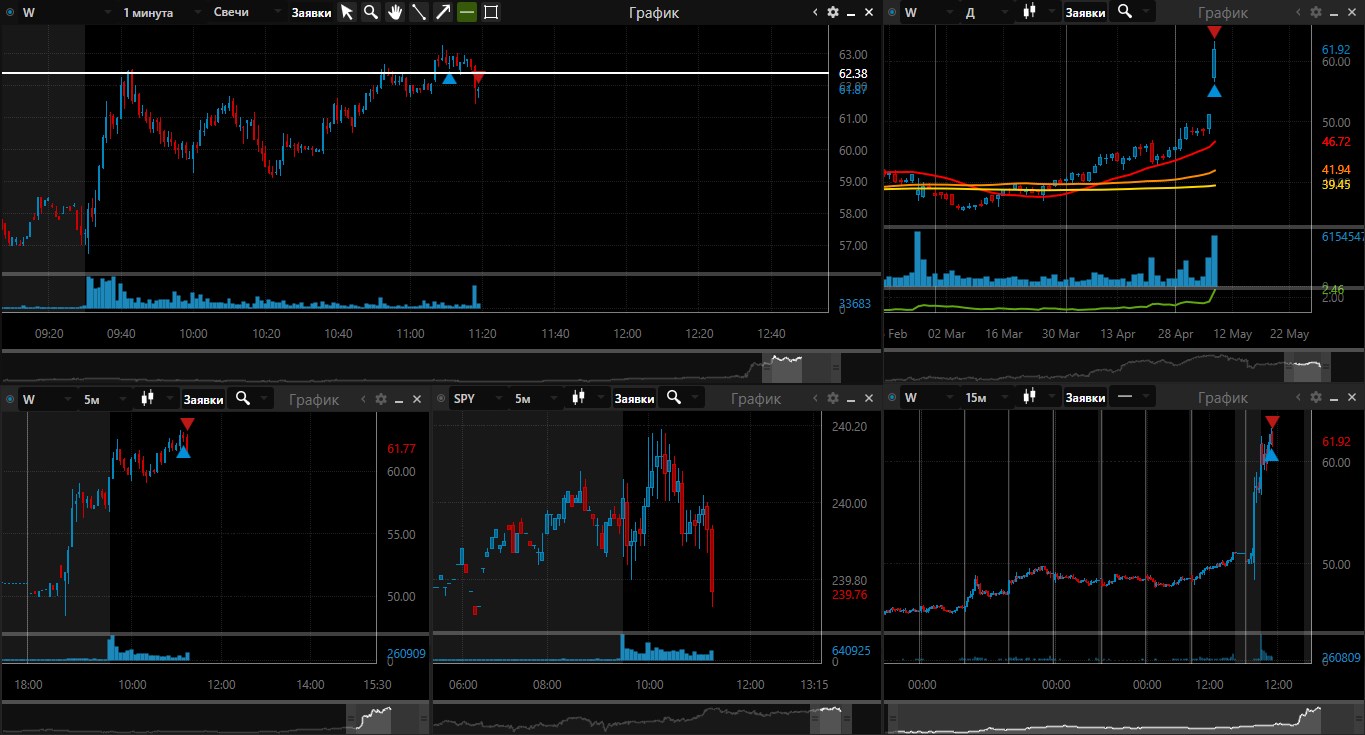This screenshot has height=735, width=1365.
Task: Toggle the link circle in the daily W chart header
Action: point(892,12)
